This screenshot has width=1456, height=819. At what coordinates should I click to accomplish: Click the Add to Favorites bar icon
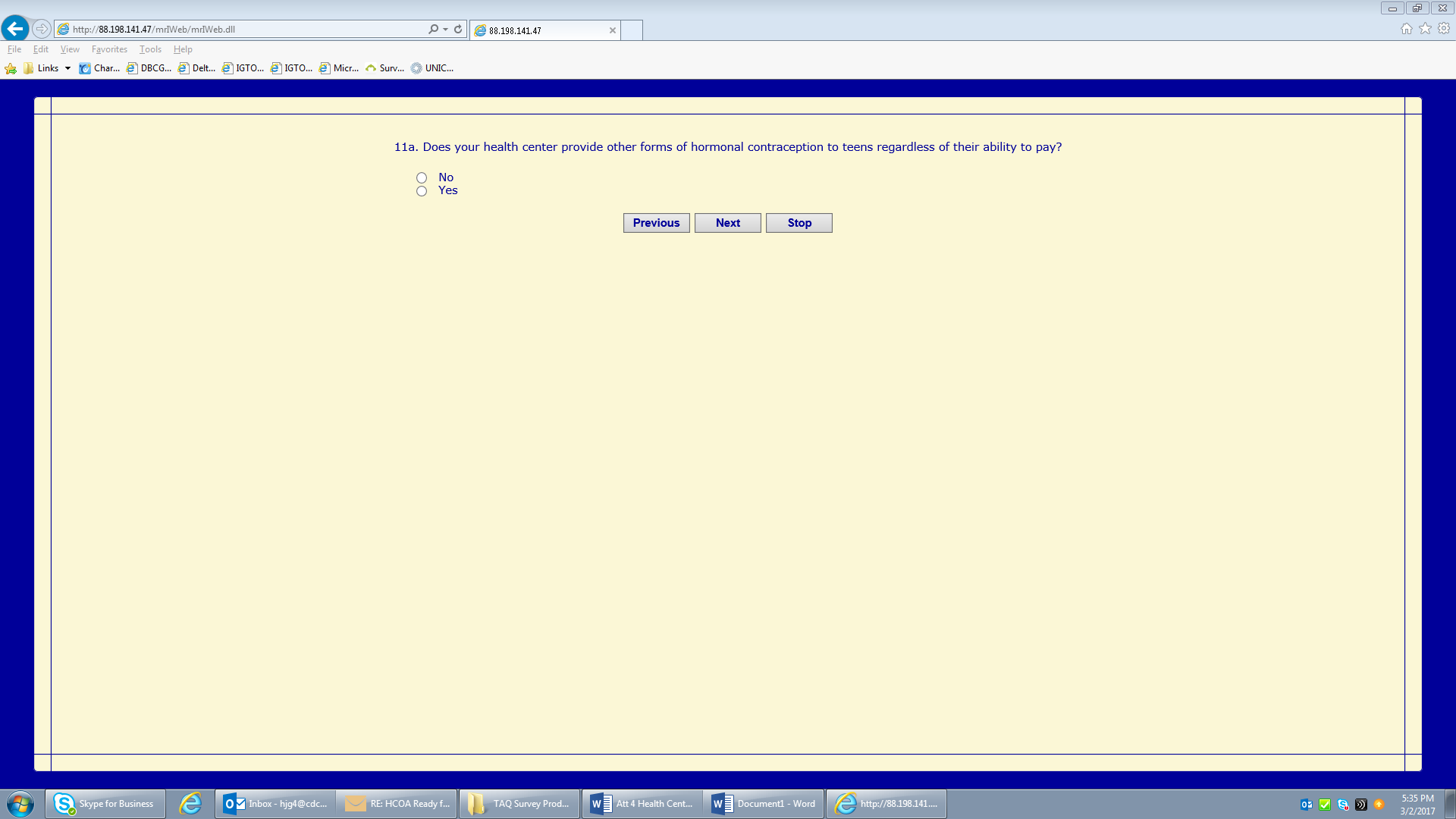(x=11, y=68)
